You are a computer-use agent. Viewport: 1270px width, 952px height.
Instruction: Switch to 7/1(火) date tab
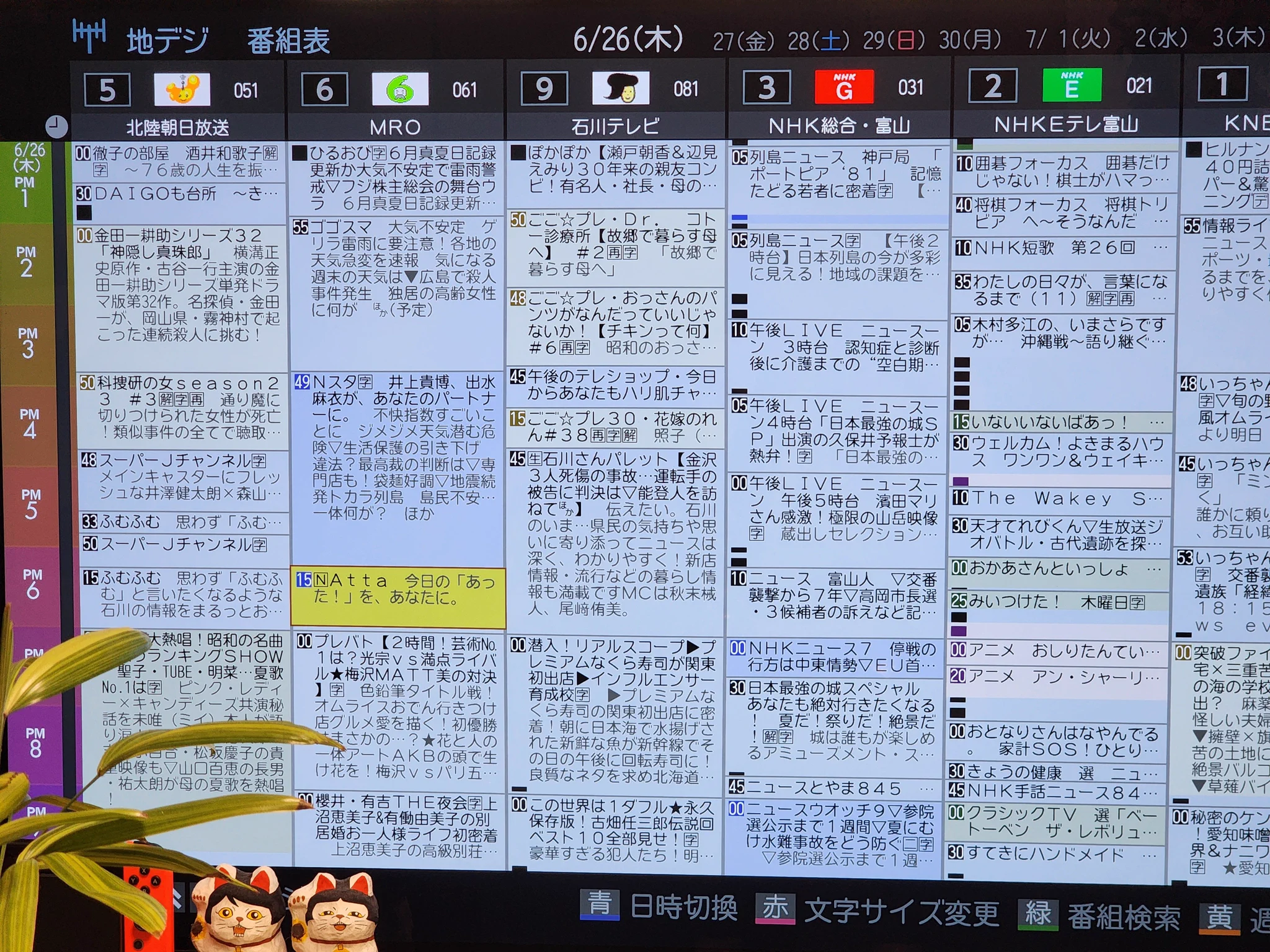(x=1068, y=38)
